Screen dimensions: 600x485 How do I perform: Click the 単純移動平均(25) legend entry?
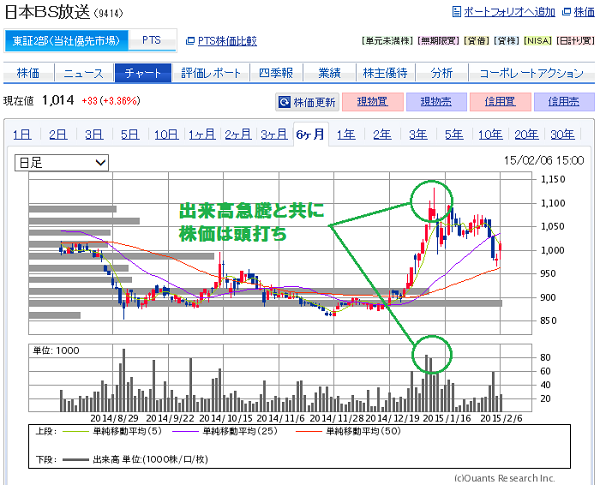click(225, 431)
